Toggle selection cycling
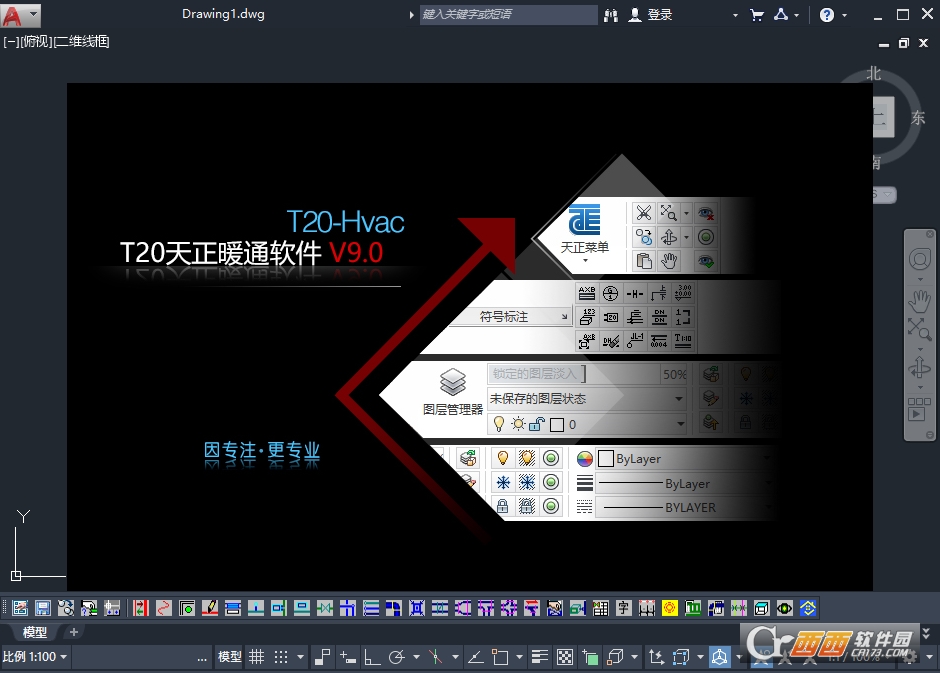This screenshot has width=940, height=673. tap(590, 657)
